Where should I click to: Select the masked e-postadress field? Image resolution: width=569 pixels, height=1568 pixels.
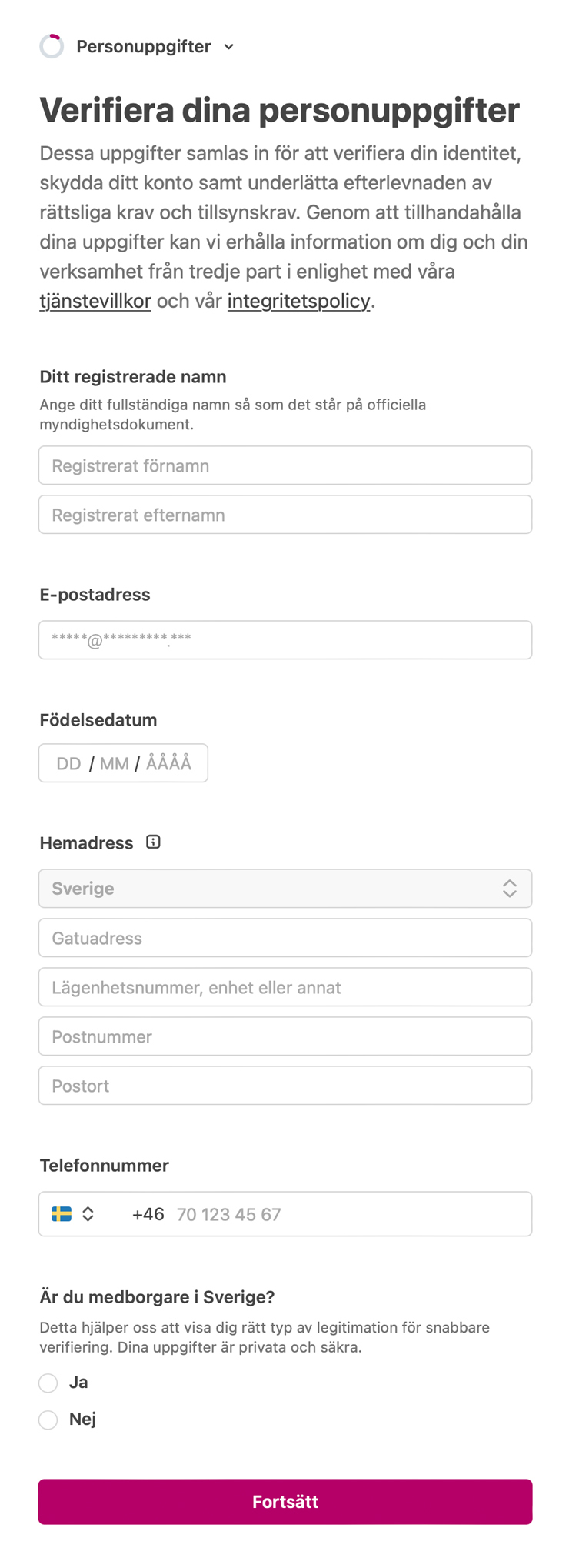pos(285,639)
